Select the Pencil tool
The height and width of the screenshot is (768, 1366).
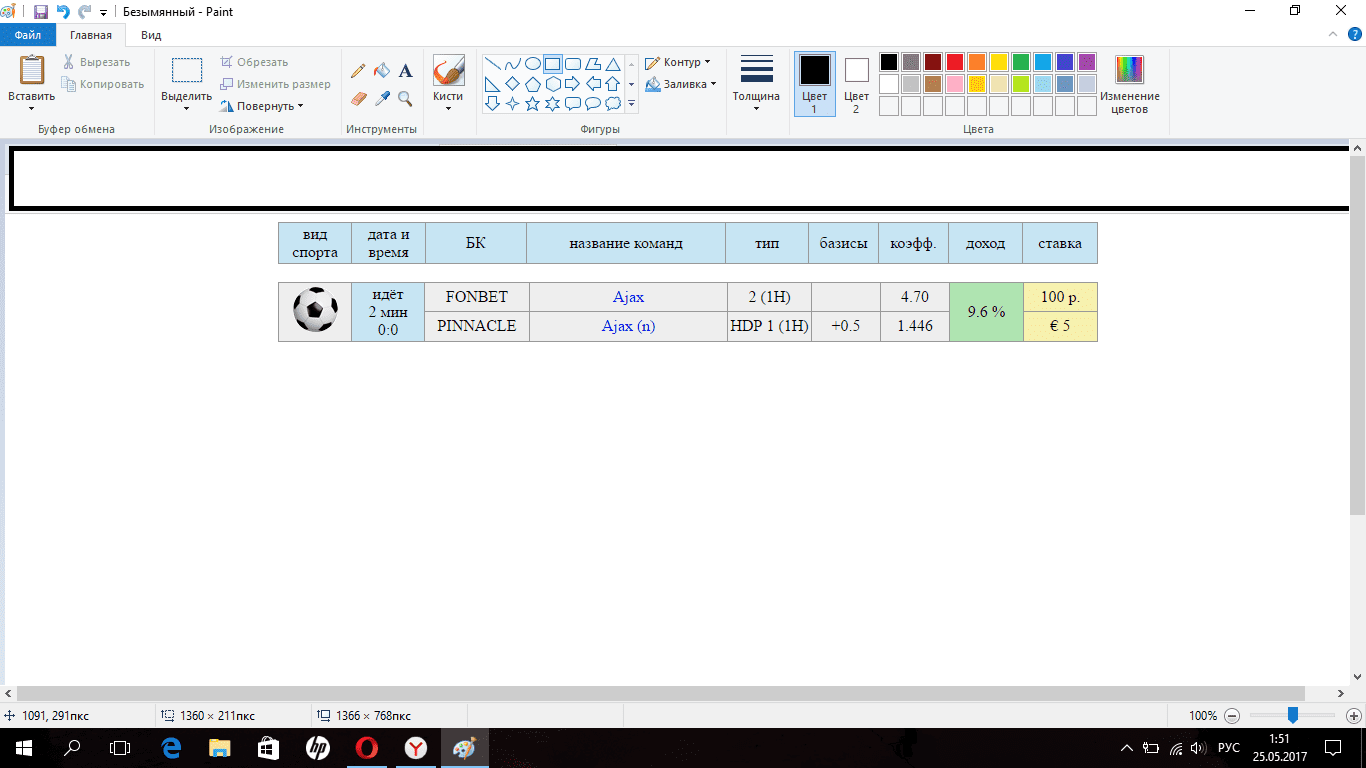coord(358,71)
